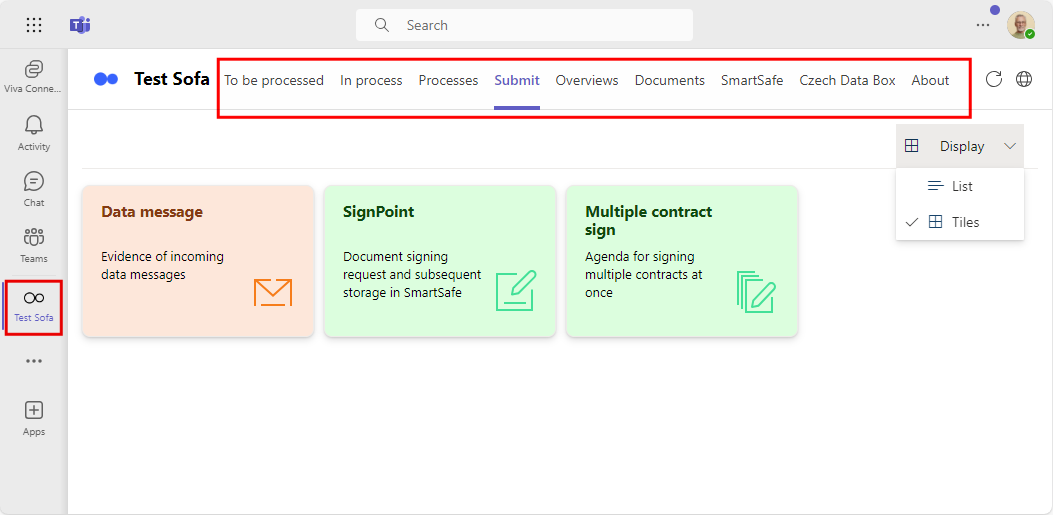This screenshot has width=1053, height=515.
Task: Click the Search input field
Action: coord(524,25)
